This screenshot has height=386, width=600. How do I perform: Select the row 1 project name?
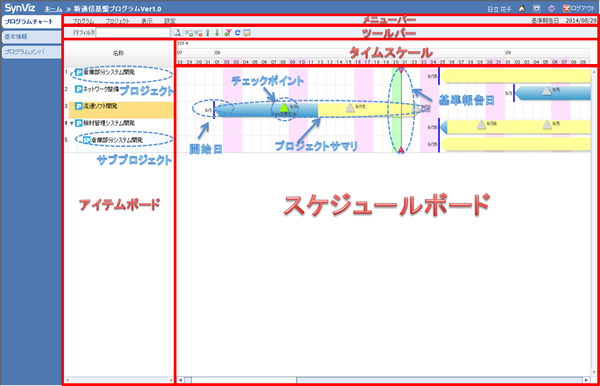[109, 72]
